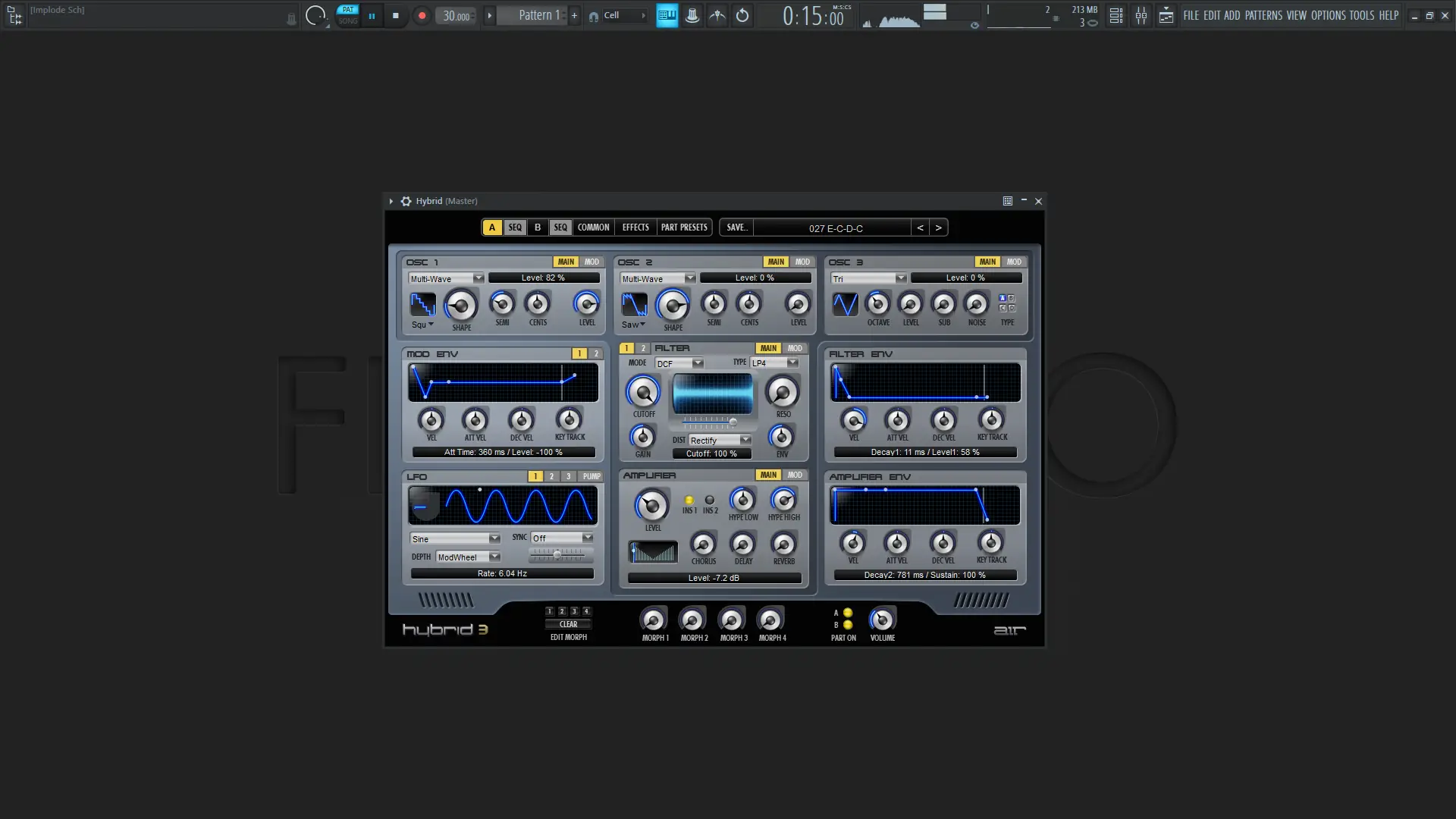1456x819 pixels.
Task: Adjust the filter display slider handle
Action: 733,422
